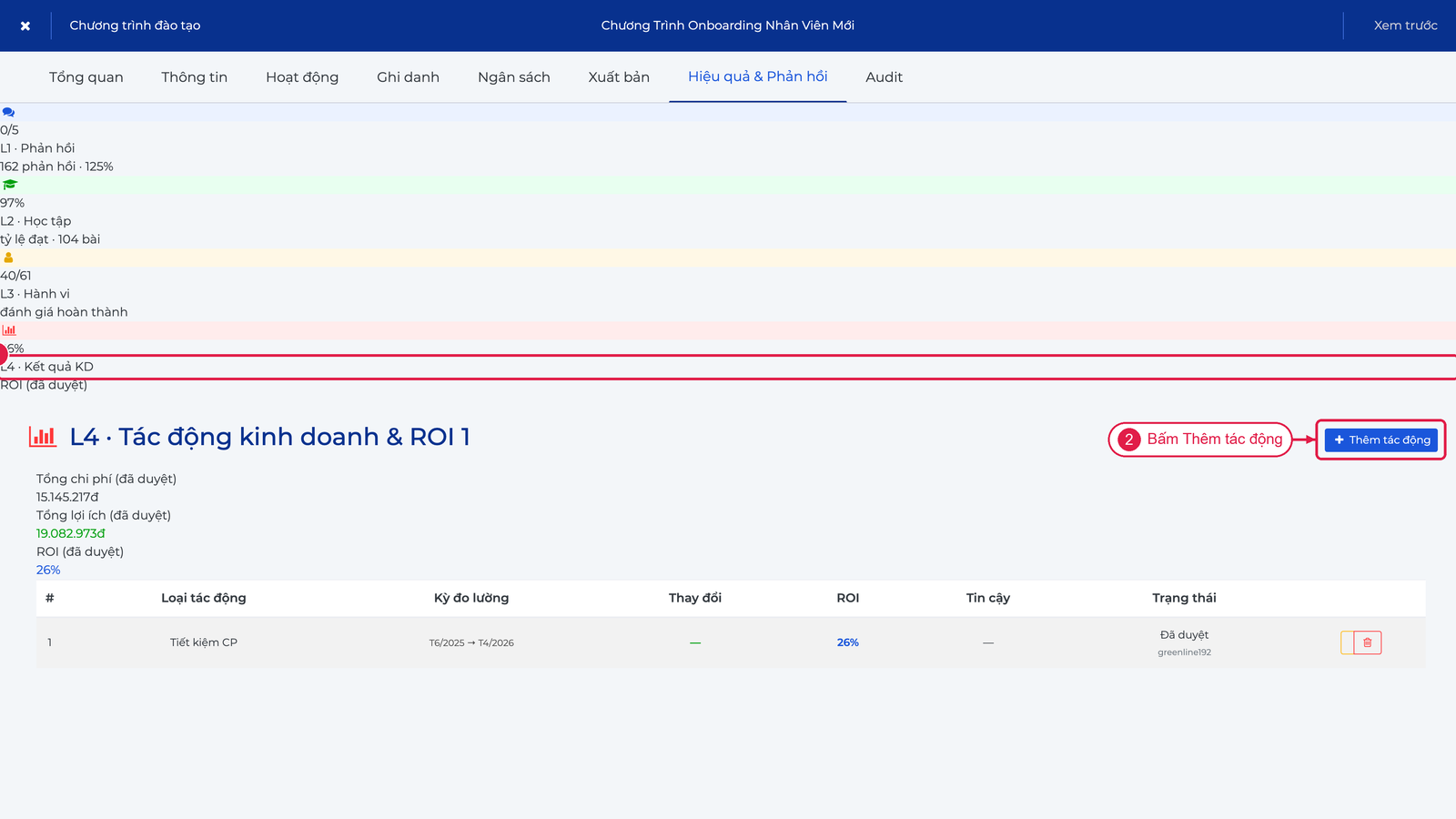1456x819 pixels.
Task: Click Xem trước preview link
Action: point(1405,25)
